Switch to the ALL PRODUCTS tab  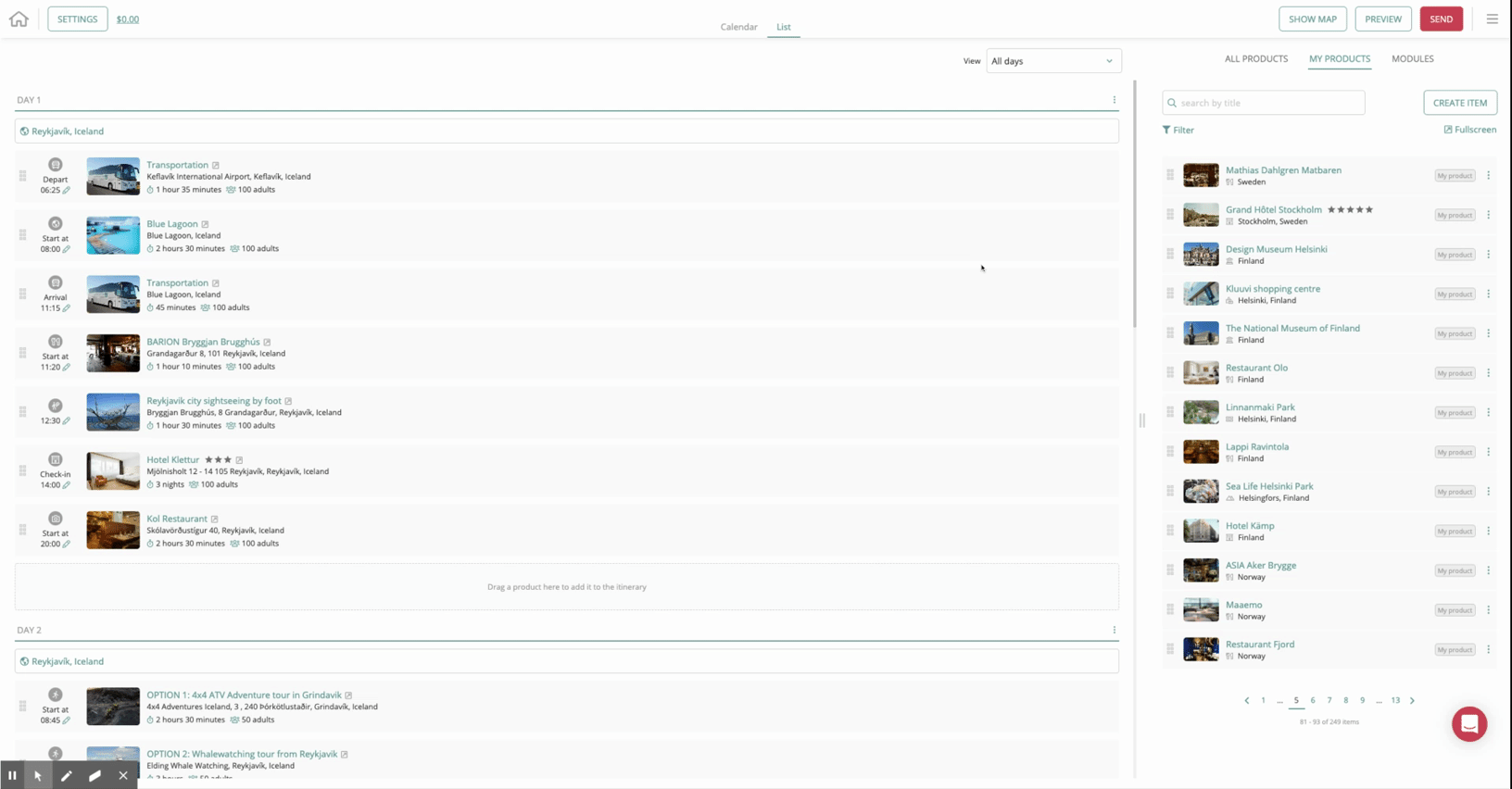(x=1255, y=58)
